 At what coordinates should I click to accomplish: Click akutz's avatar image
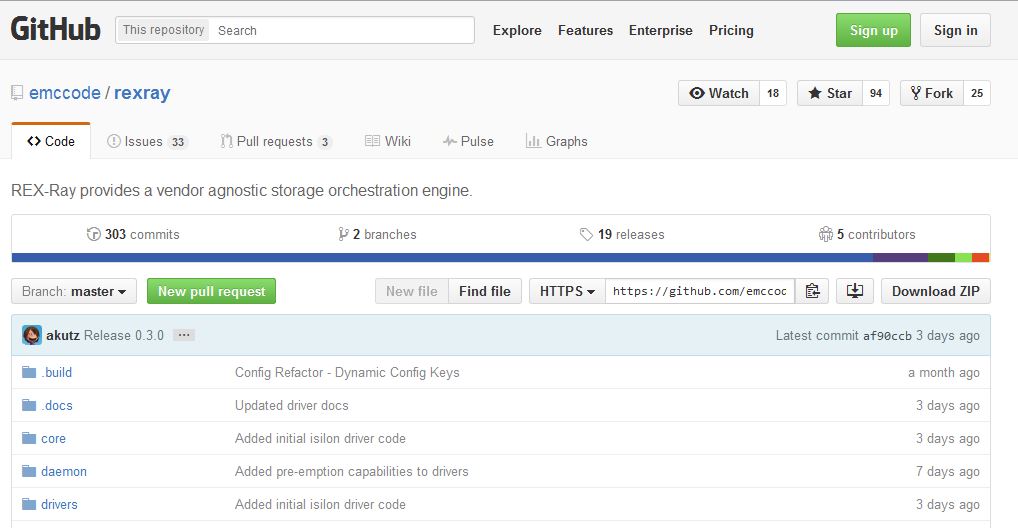32,335
